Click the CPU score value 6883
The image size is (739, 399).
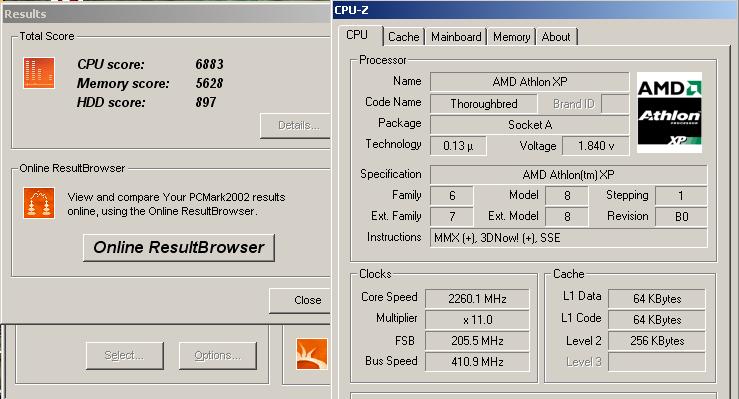click(x=209, y=64)
